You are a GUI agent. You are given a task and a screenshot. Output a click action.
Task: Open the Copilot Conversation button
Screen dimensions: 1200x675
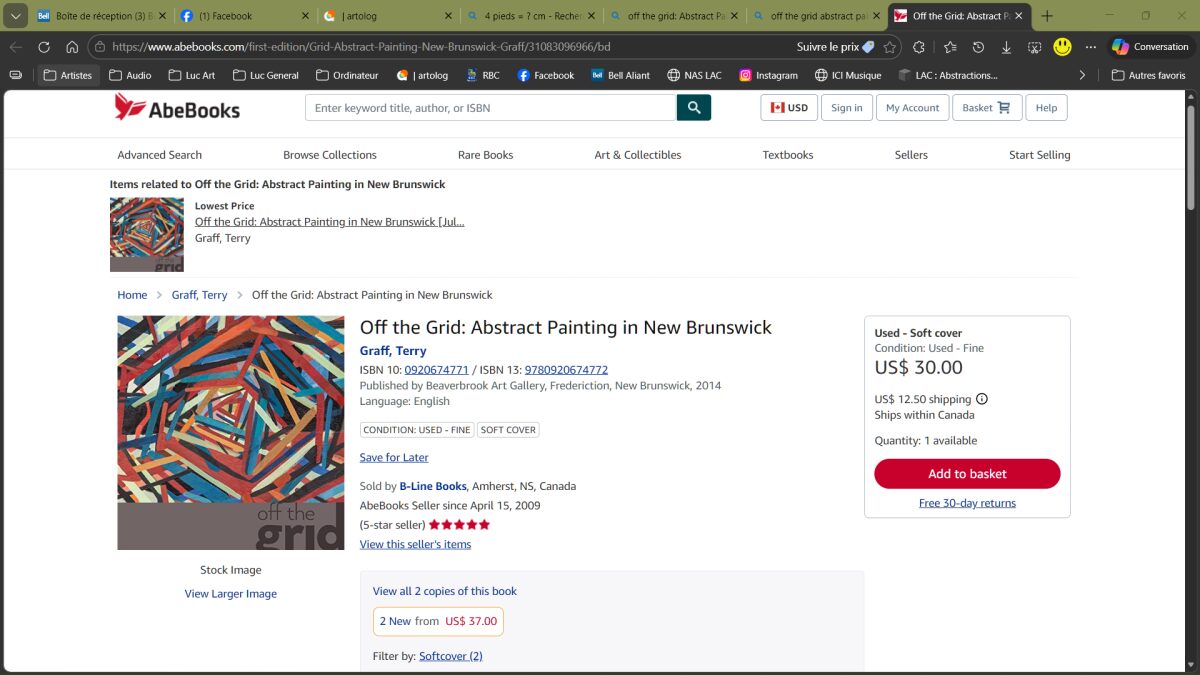[x=1150, y=47]
